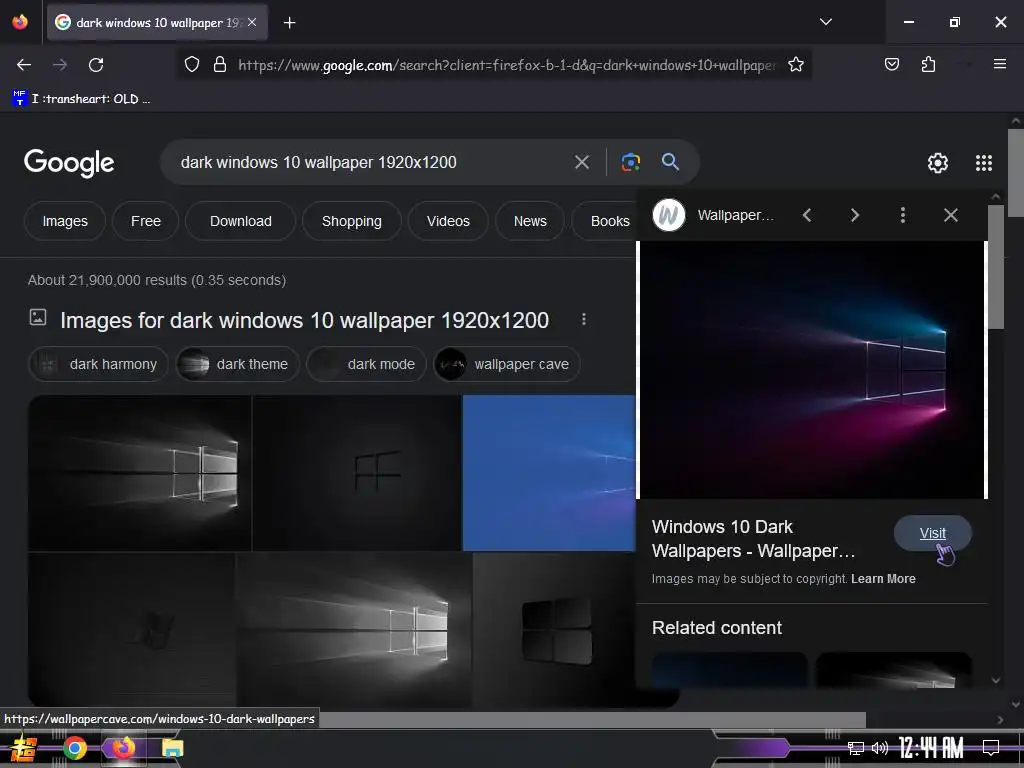Launch Chrome from the taskbar

pos(75,748)
